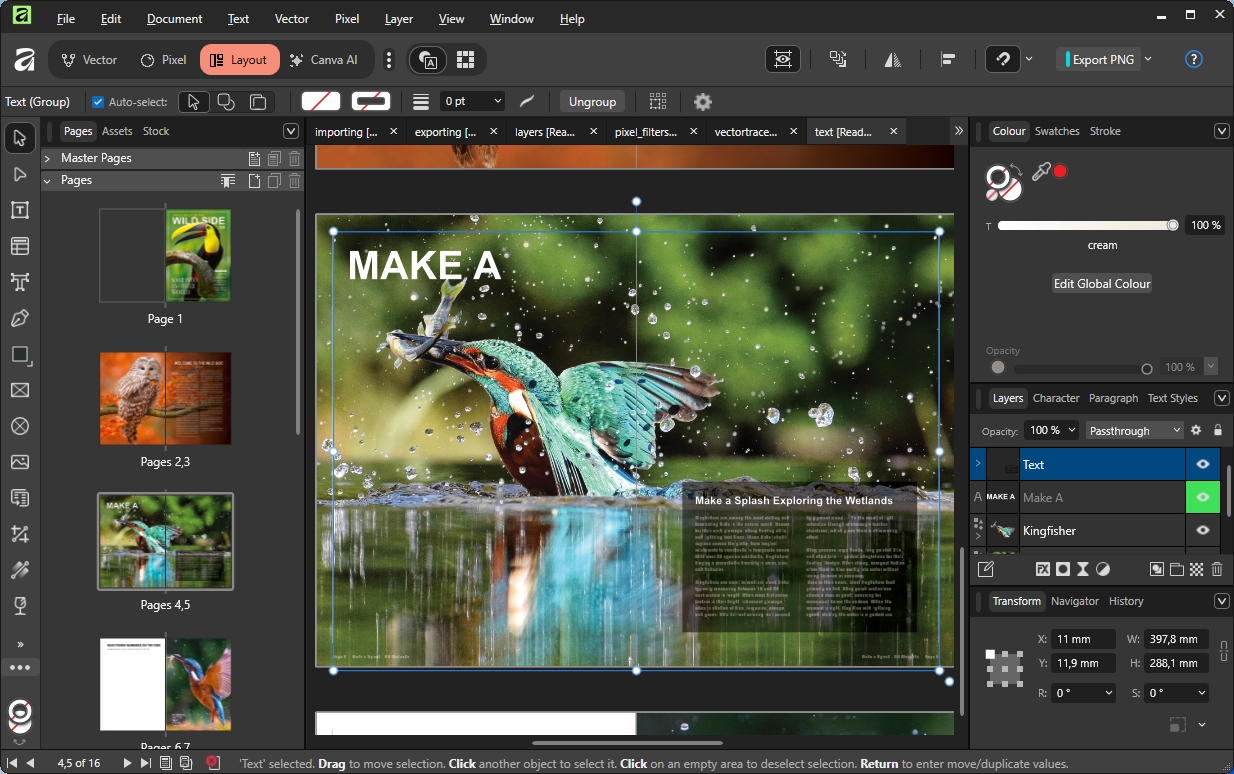The height and width of the screenshot is (774, 1234).
Task: Uncheck the Auto-select checkbox
Action: coord(98,102)
